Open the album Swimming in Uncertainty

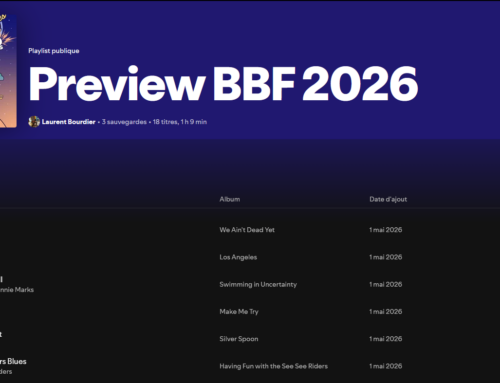(x=258, y=284)
